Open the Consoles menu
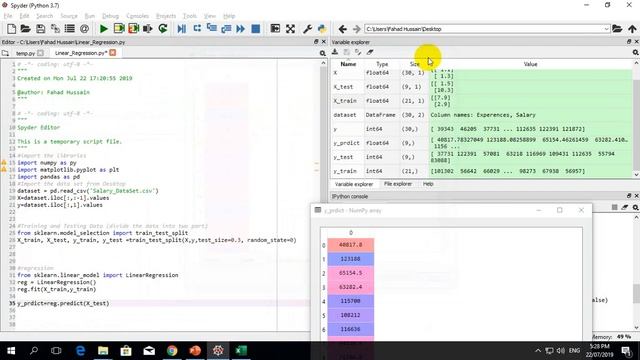The width and height of the screenshot is (640, 360). coord(138,16)
